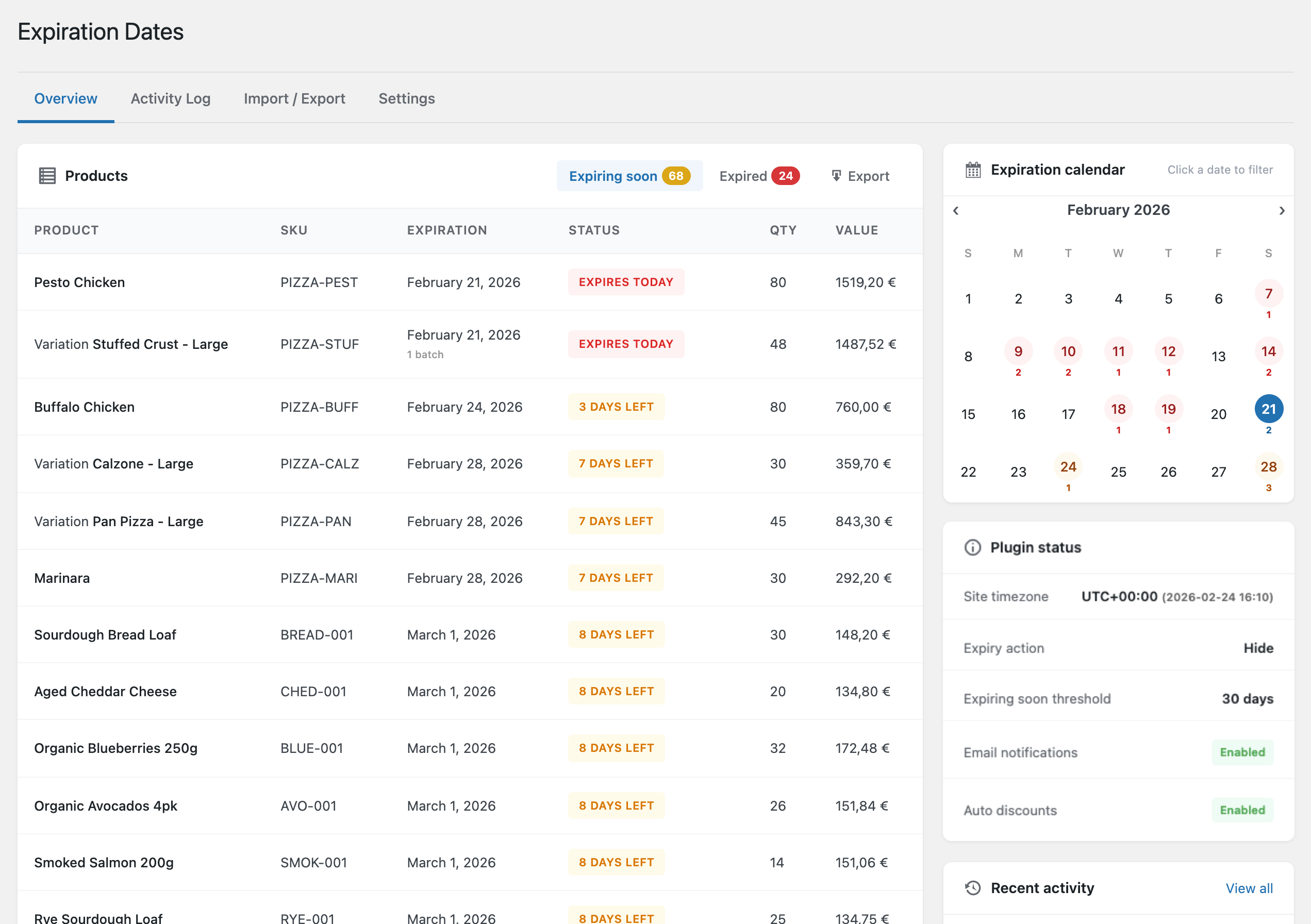Viewport: 1311px width, 924px height.
Task: Toggle Email notifications off
Action: (x=1242, y=752)
